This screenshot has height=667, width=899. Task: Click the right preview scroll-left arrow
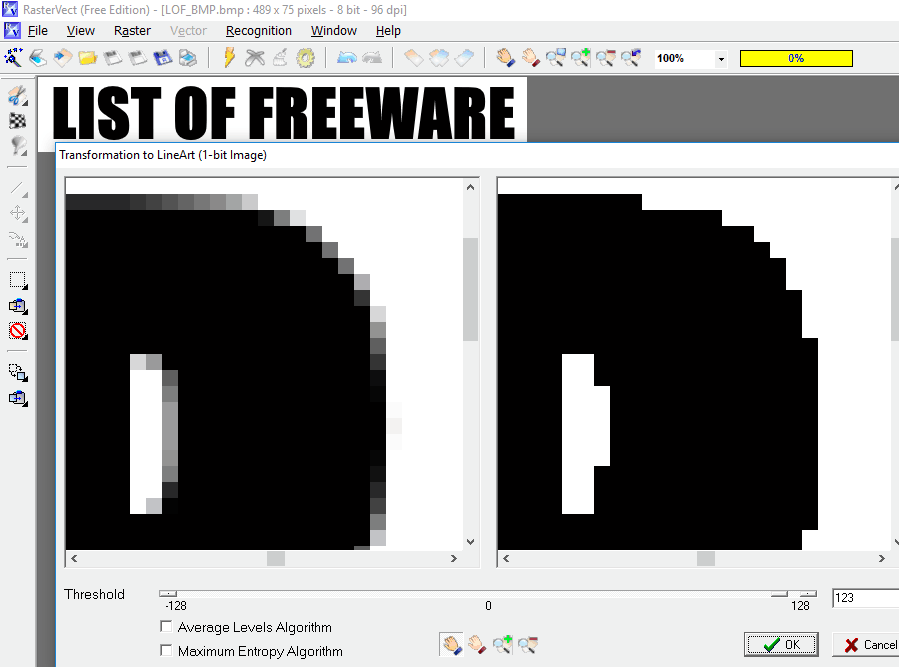coord(506,558)
